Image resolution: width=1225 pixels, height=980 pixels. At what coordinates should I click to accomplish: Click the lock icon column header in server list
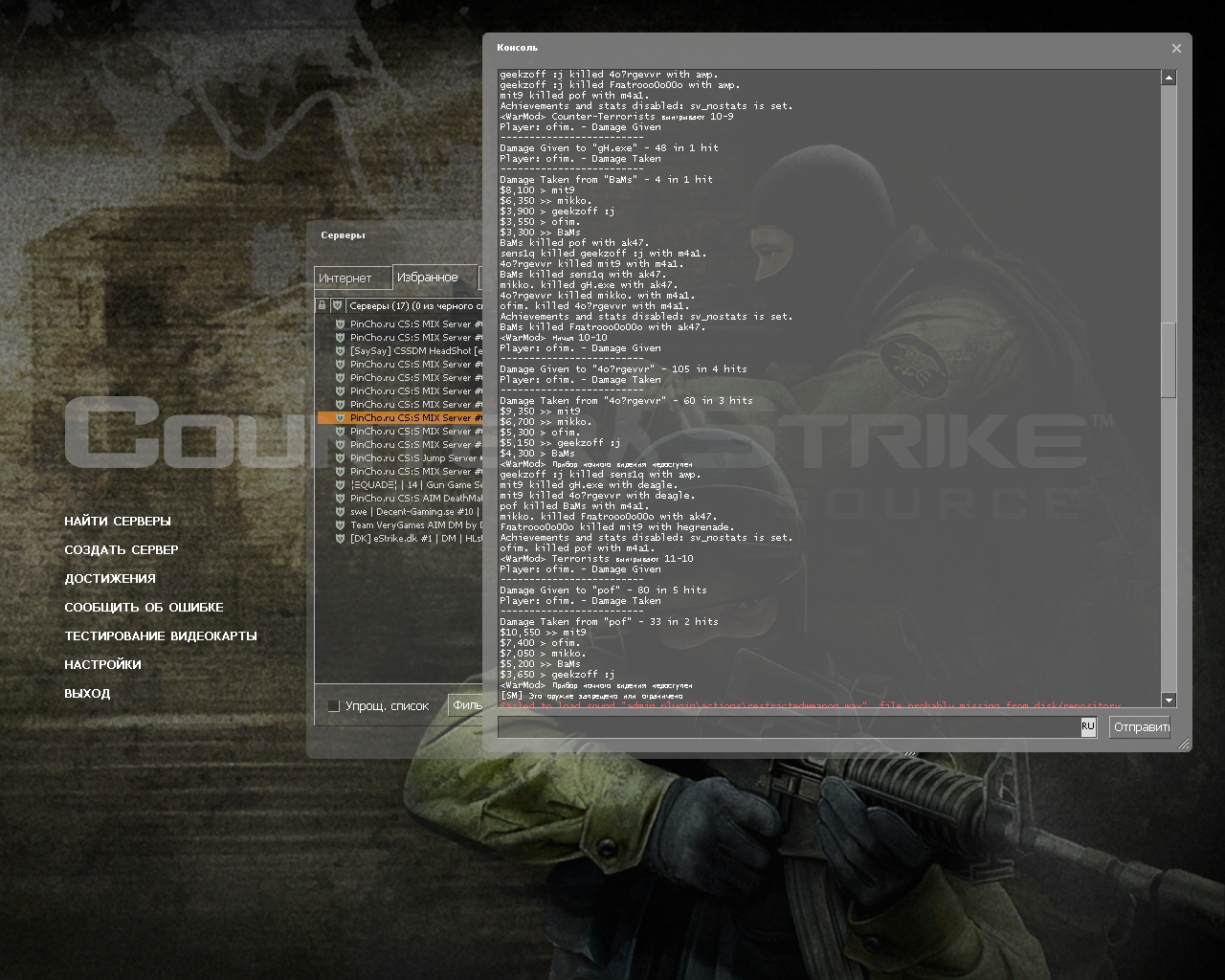[322, 305]
